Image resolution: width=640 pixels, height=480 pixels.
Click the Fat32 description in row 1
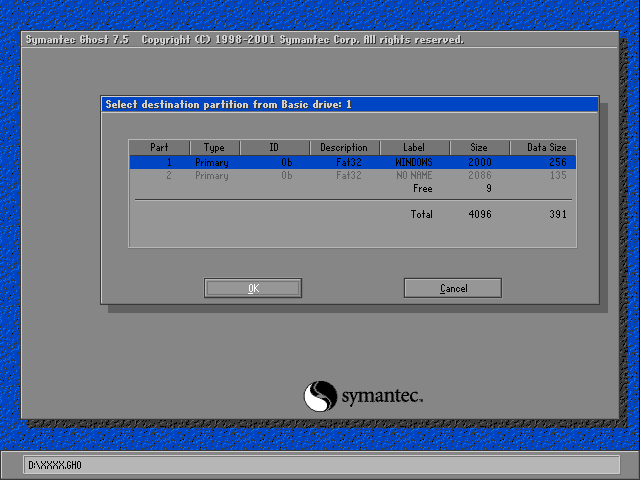coord(349,162)
